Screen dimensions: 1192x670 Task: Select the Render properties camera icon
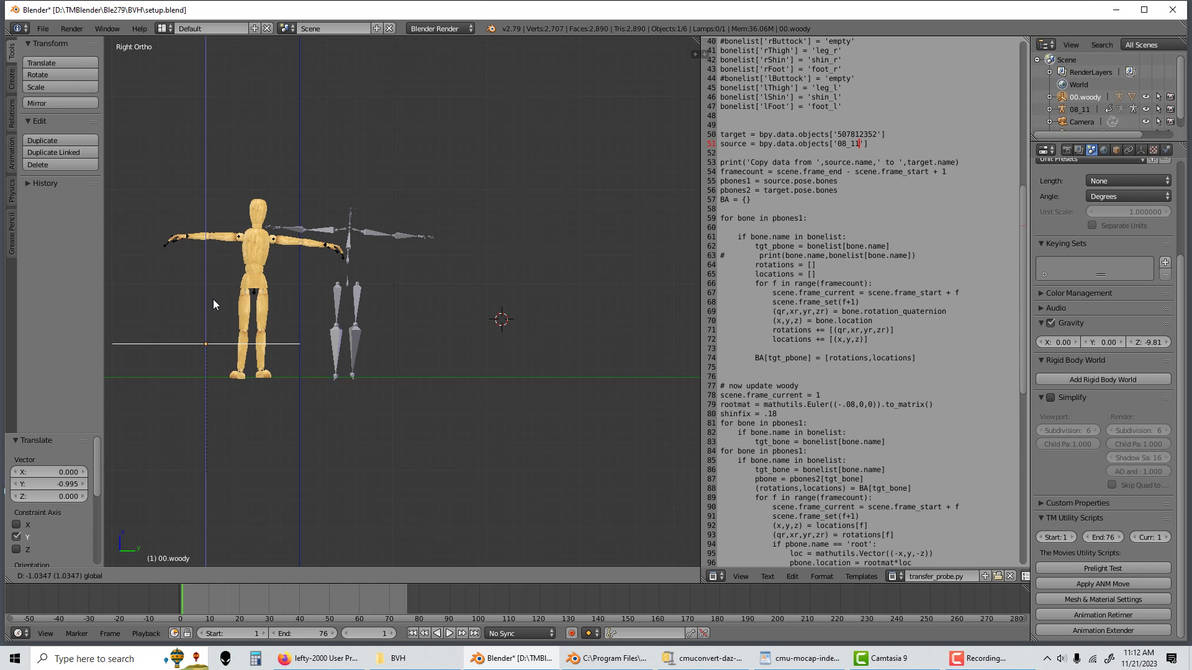1068,150
